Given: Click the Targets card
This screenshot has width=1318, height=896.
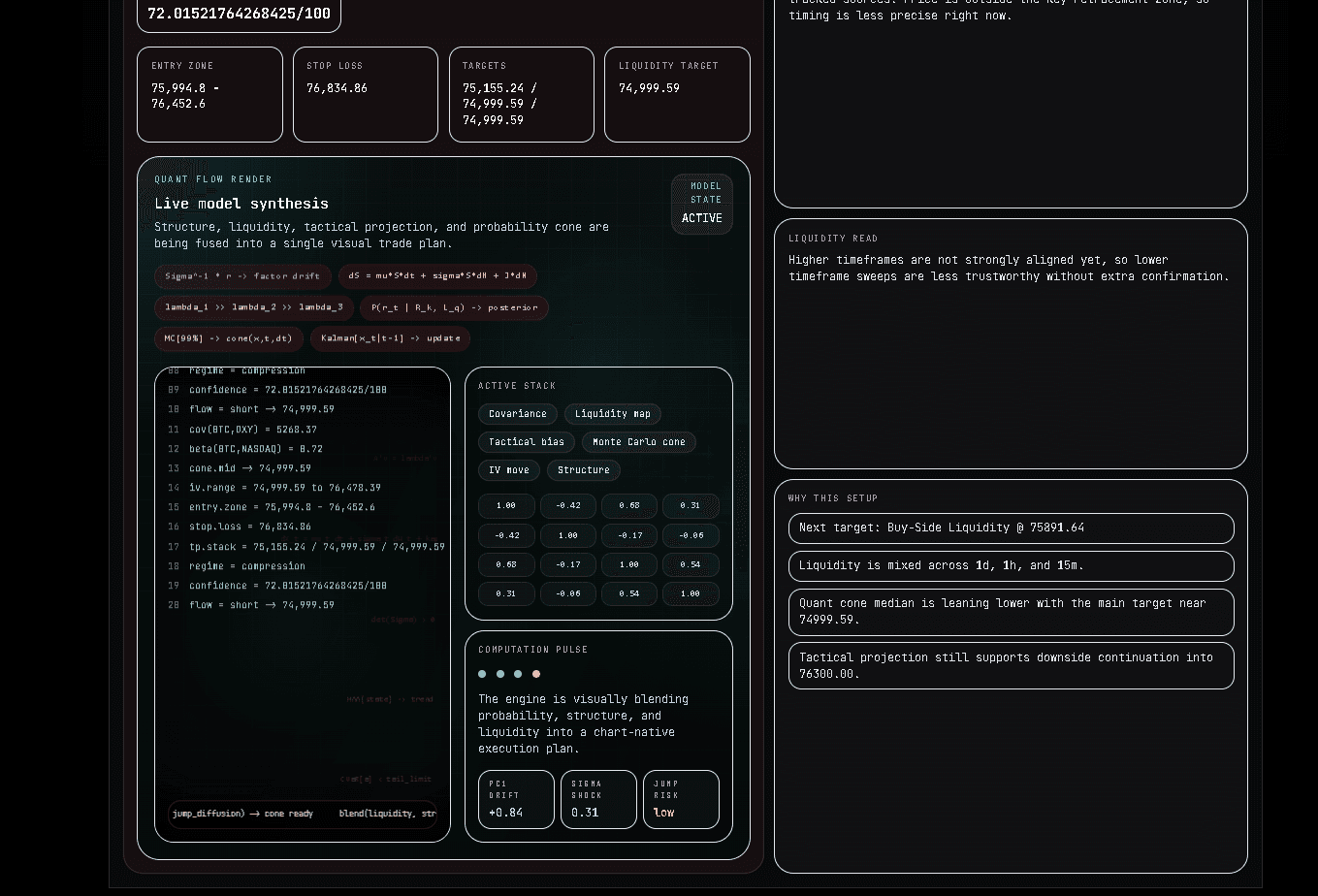Looking at the screenshot, I should click(x=521, y=94).
